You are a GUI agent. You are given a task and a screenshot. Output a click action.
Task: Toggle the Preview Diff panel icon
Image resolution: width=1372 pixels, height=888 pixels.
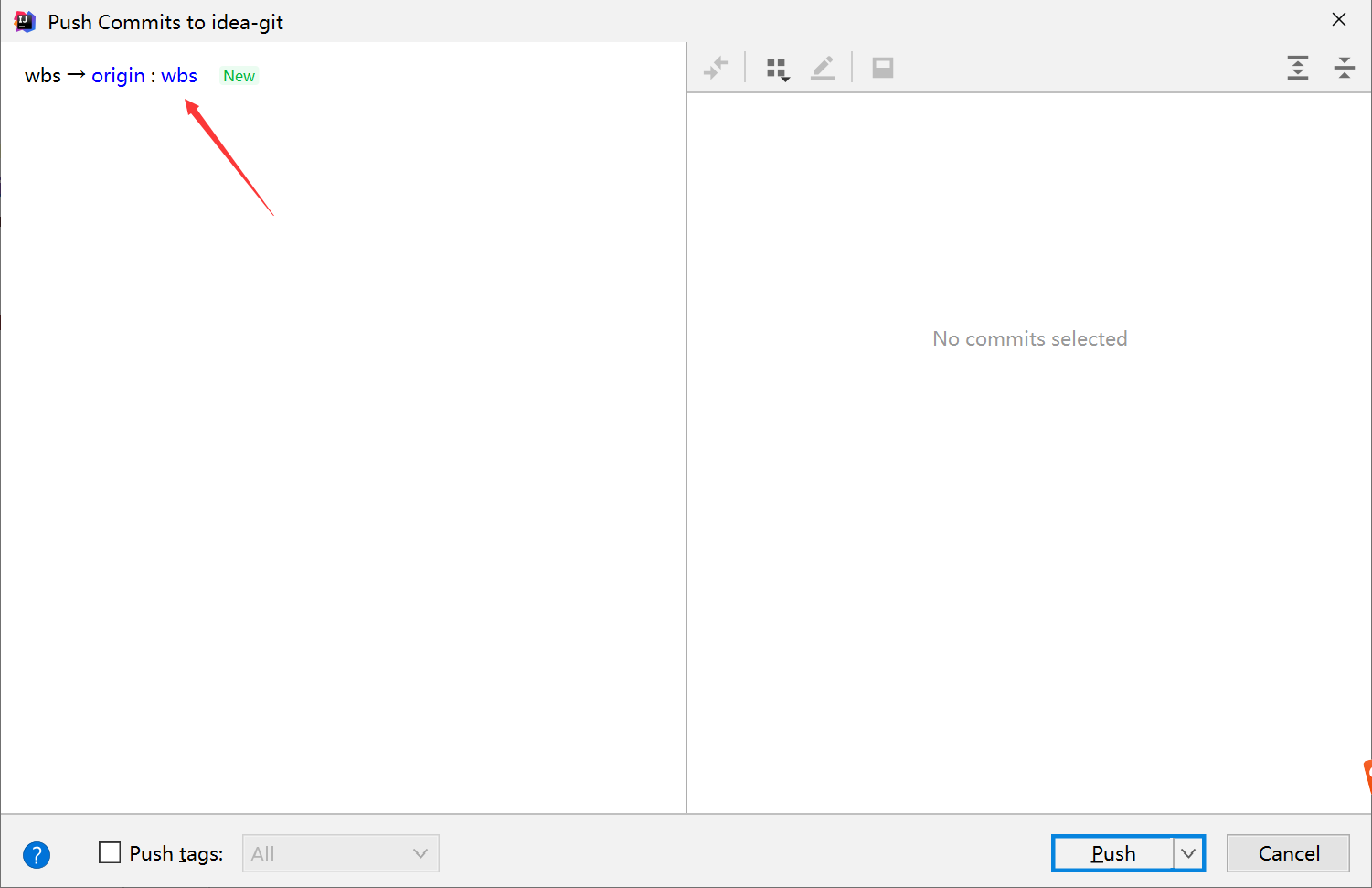tap(883, 68)
